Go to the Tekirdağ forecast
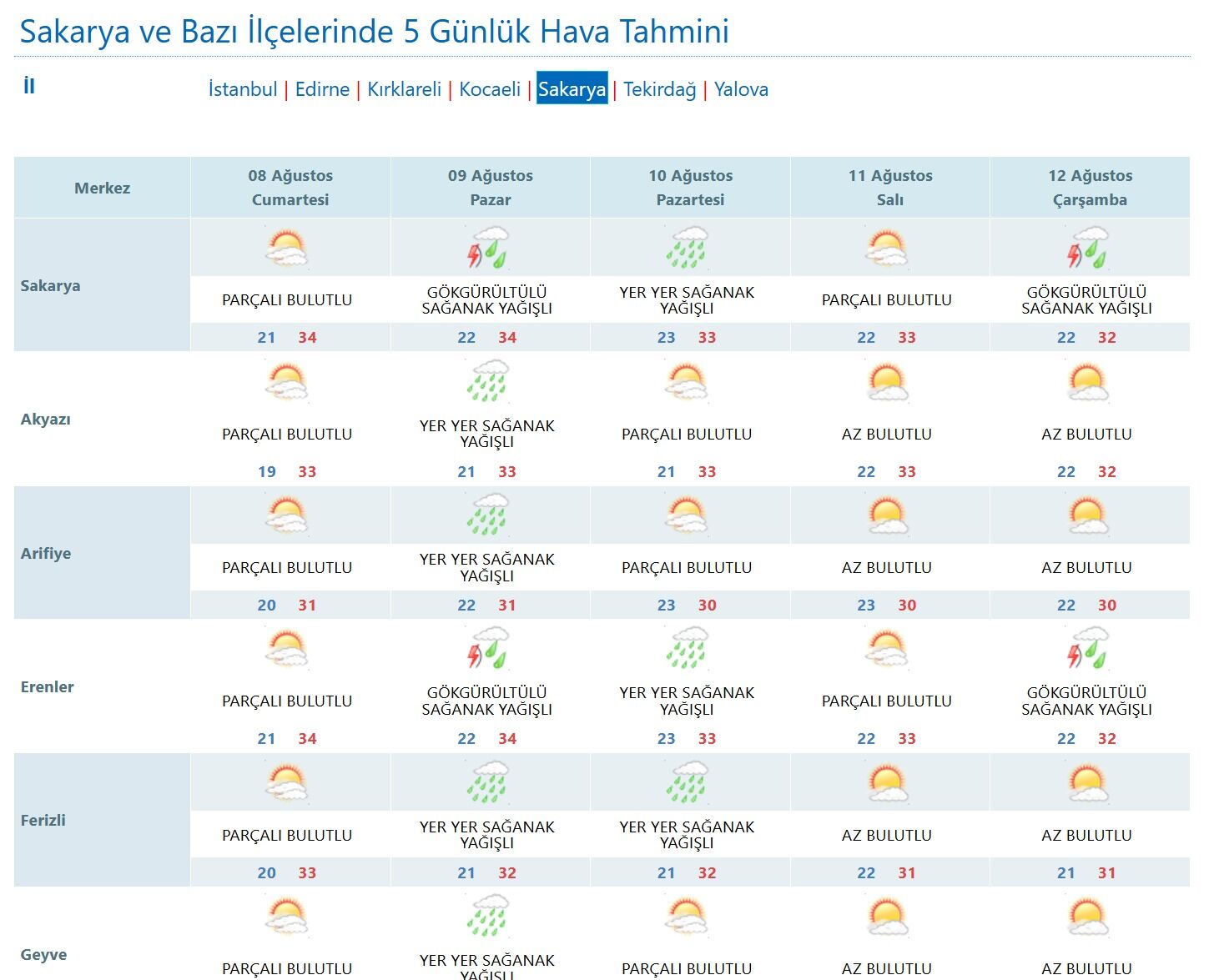This screenshot has width=1209, height=980. (x=660, y=89)
